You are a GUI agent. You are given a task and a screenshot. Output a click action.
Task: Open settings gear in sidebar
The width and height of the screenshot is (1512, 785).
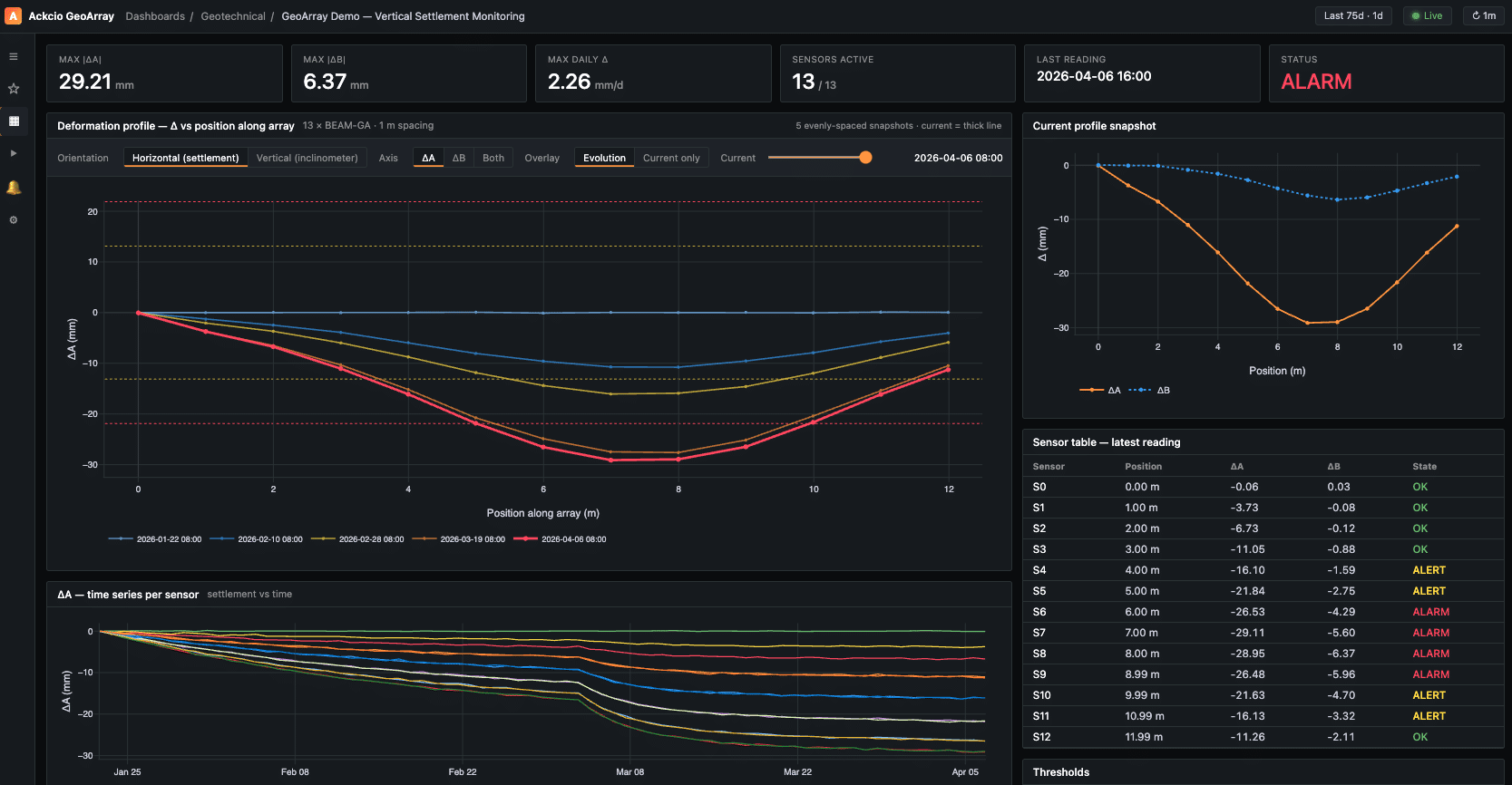14,220
